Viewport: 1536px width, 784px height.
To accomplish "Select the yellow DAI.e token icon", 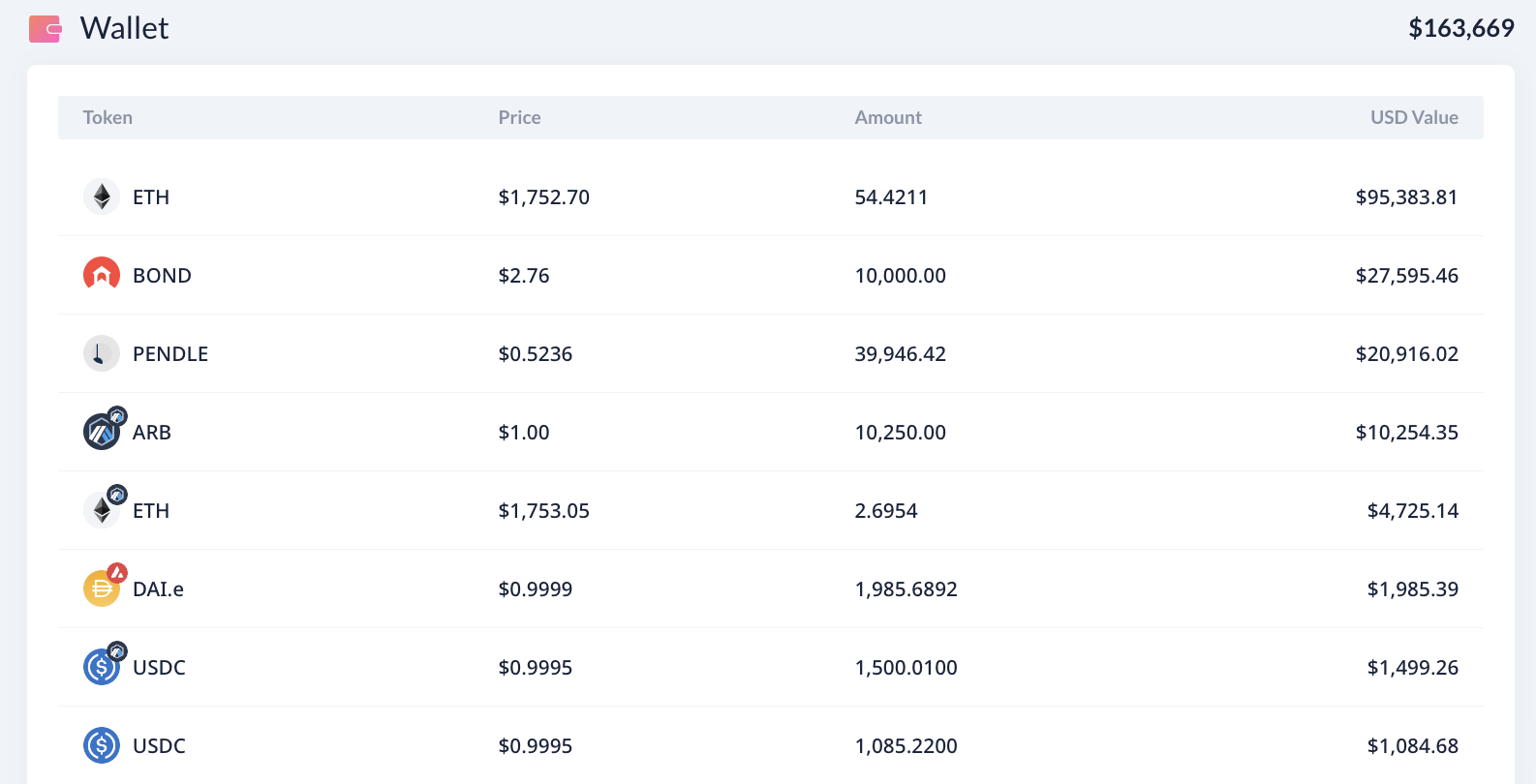I will pos(102,588).
